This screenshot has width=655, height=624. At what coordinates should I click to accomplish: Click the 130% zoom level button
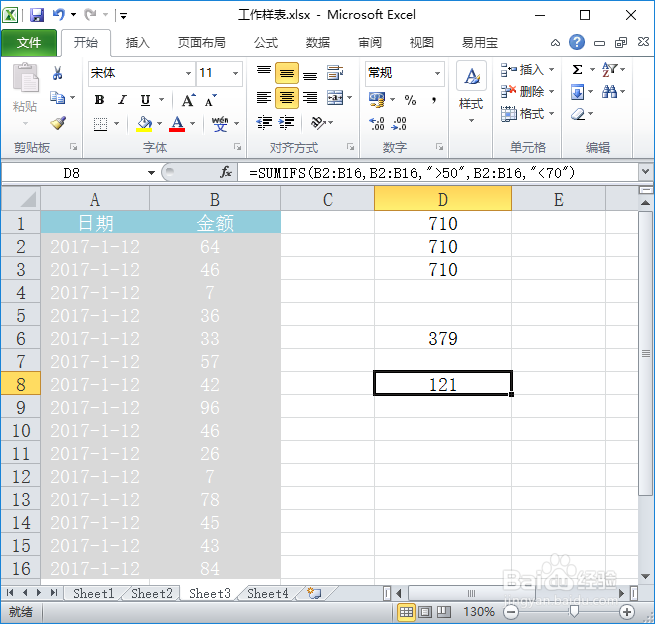coord(479,612)
